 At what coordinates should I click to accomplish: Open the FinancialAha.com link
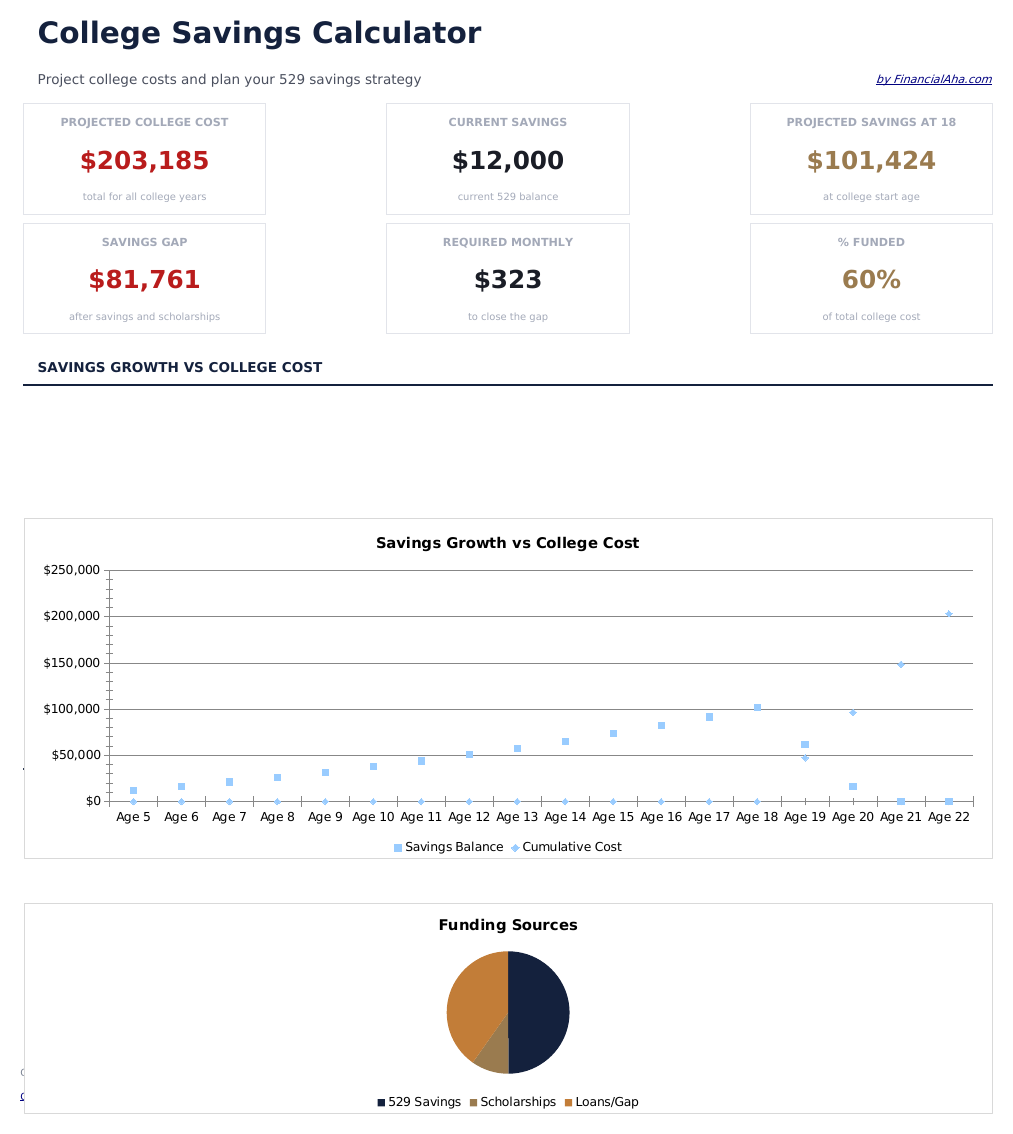point(933,80)
